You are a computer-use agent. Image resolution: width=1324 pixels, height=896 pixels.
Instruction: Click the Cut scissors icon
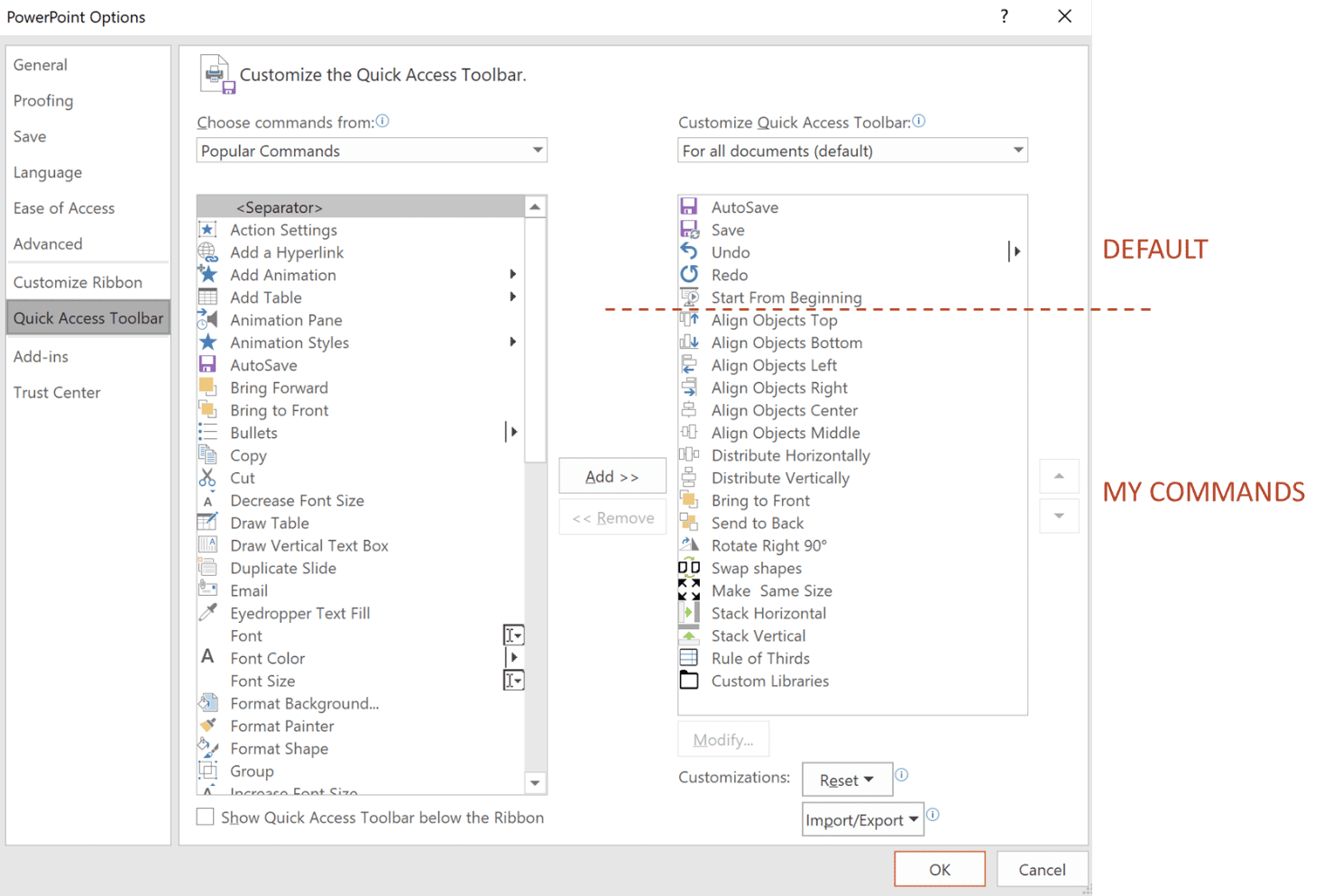click(x=207, y=478)
